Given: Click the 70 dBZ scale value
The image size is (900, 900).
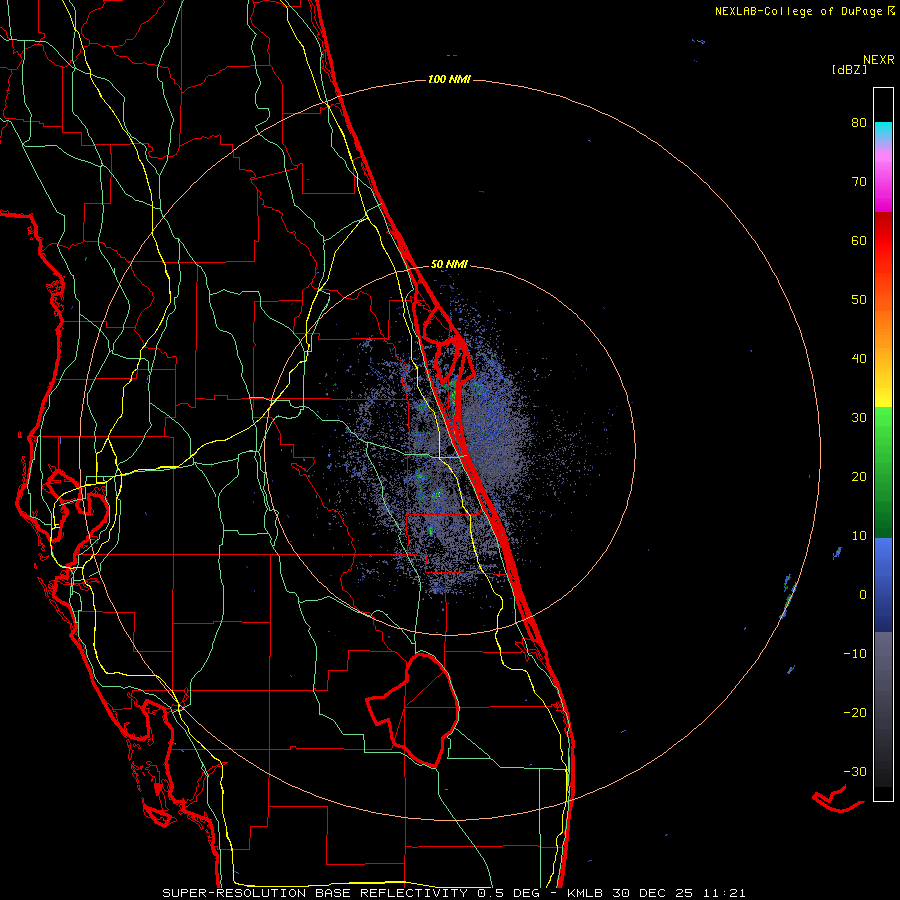Looking at the screenshot, I should tap(859, 181).
